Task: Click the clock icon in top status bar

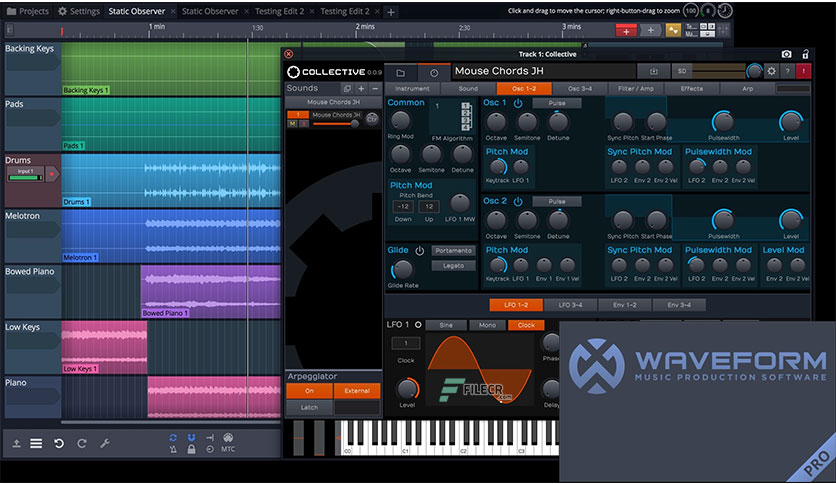Action: (x=725, y=11)
